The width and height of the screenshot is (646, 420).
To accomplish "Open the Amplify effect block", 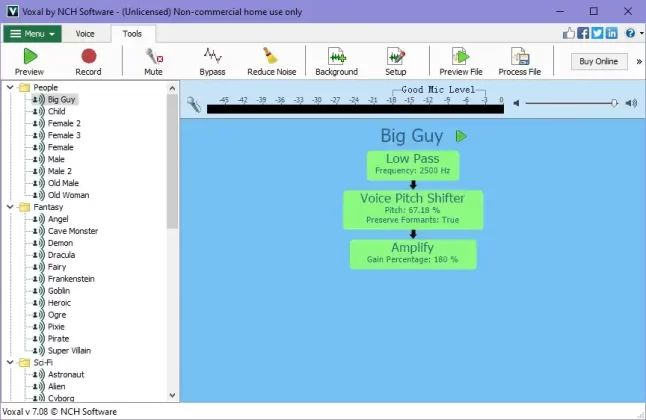I will click(x=413, y=254).
